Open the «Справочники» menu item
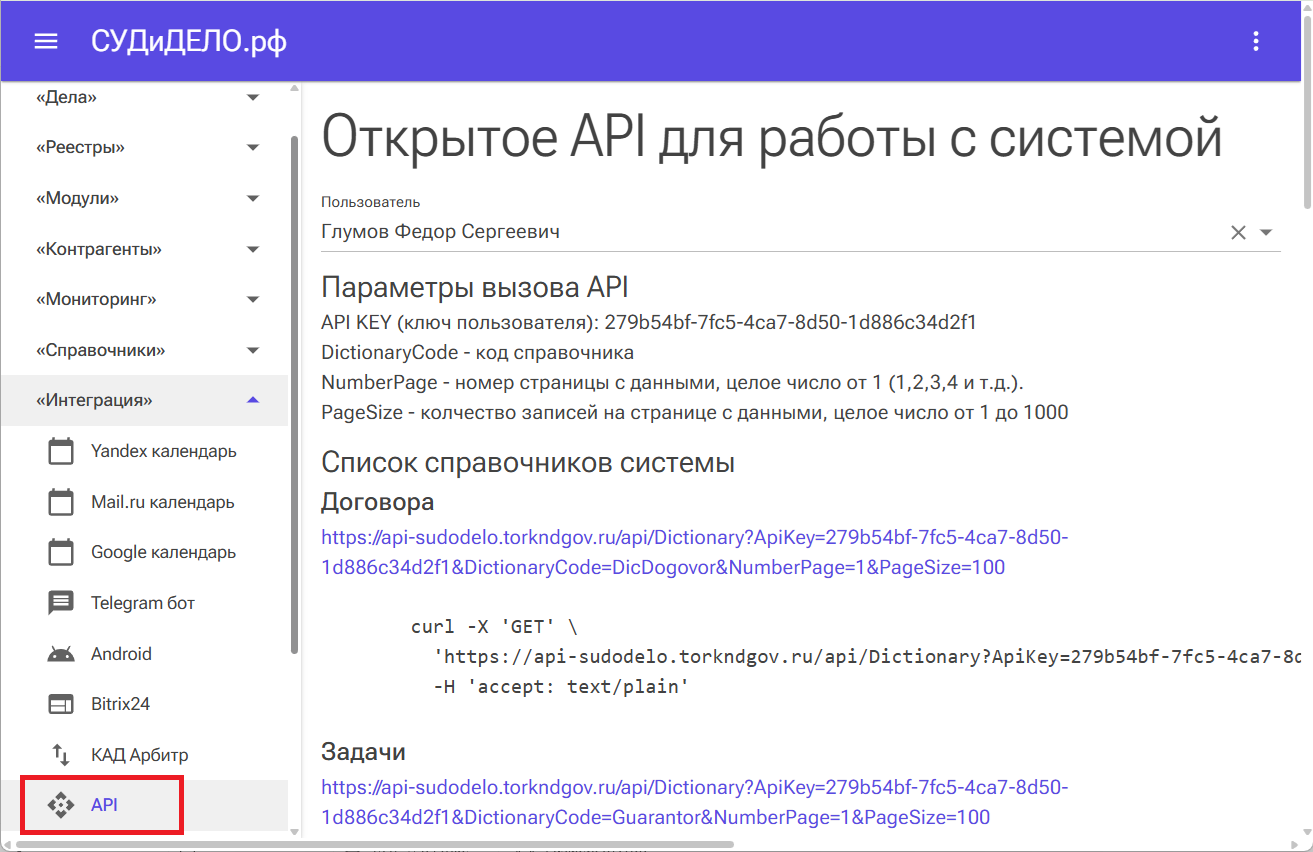The image size is (1313, 852). (100, 350)
